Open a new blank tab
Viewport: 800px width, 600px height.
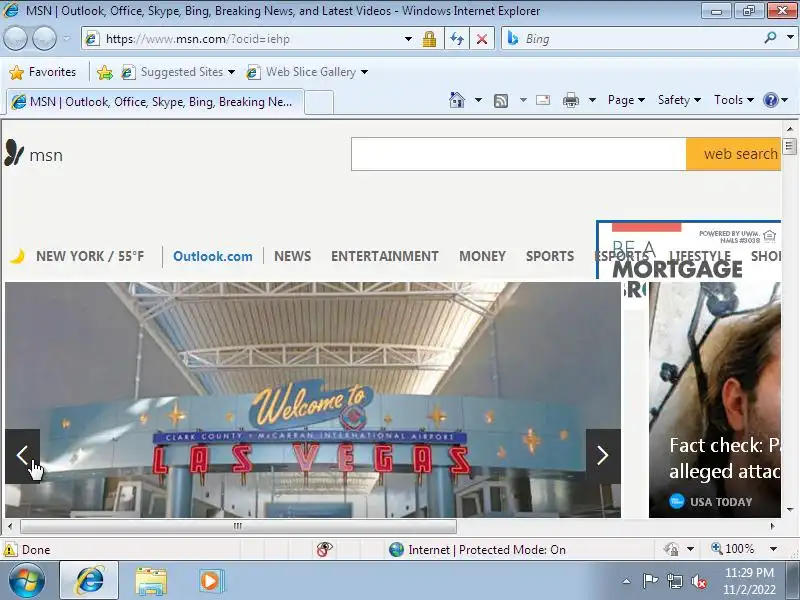319,102
